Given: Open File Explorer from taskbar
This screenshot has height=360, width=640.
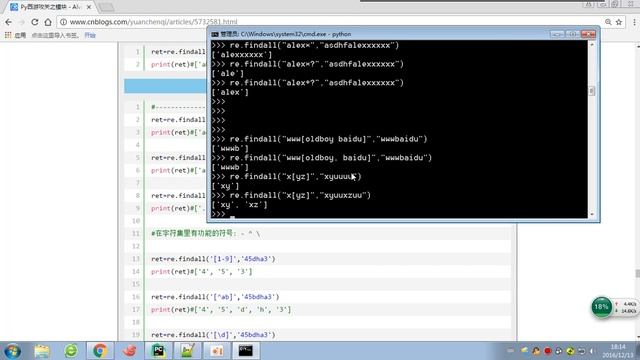Looking at the screenshot, I should point(42,351).
